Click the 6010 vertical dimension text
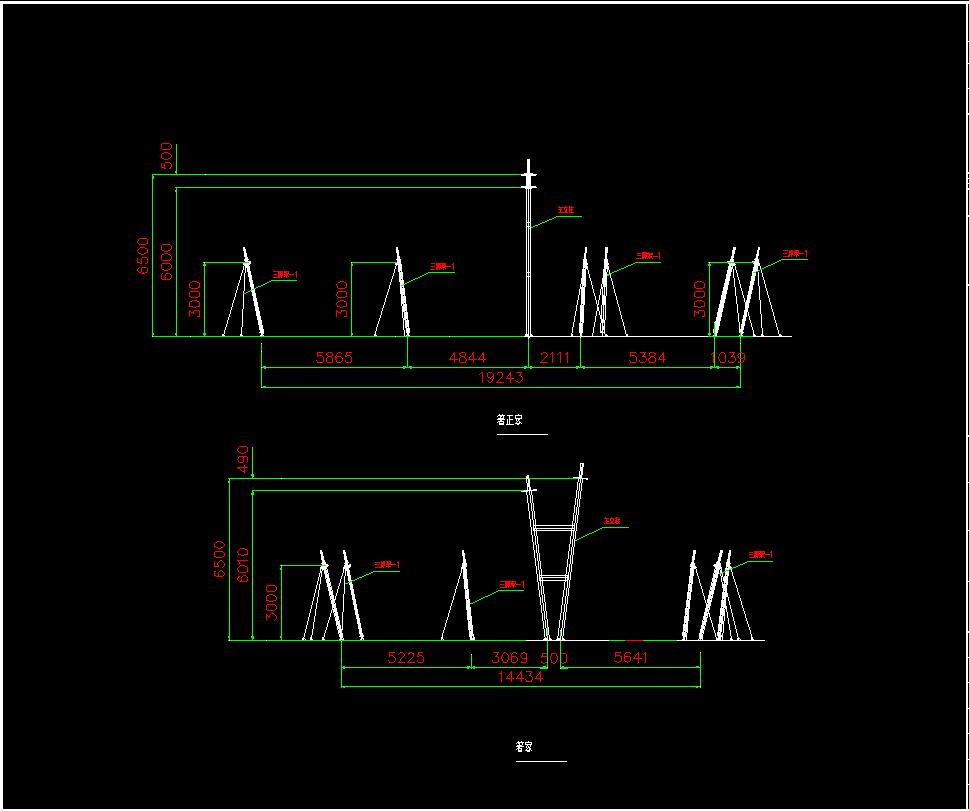This screenshot has height=811, width=969. (x=243, y=560)
